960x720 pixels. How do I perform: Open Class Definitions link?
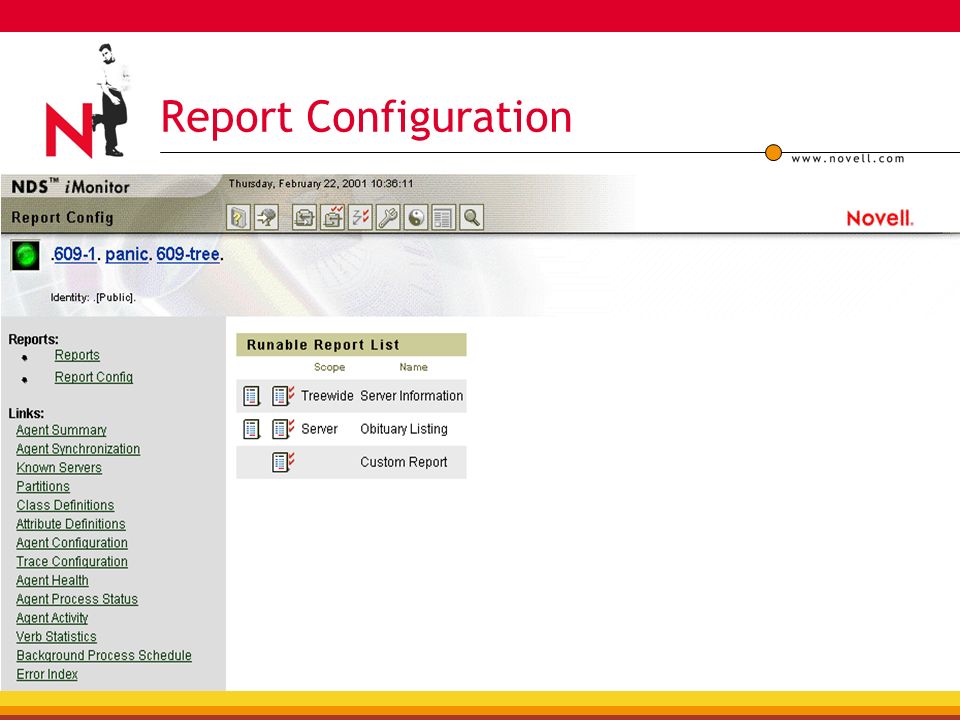(x=65, y=505)
